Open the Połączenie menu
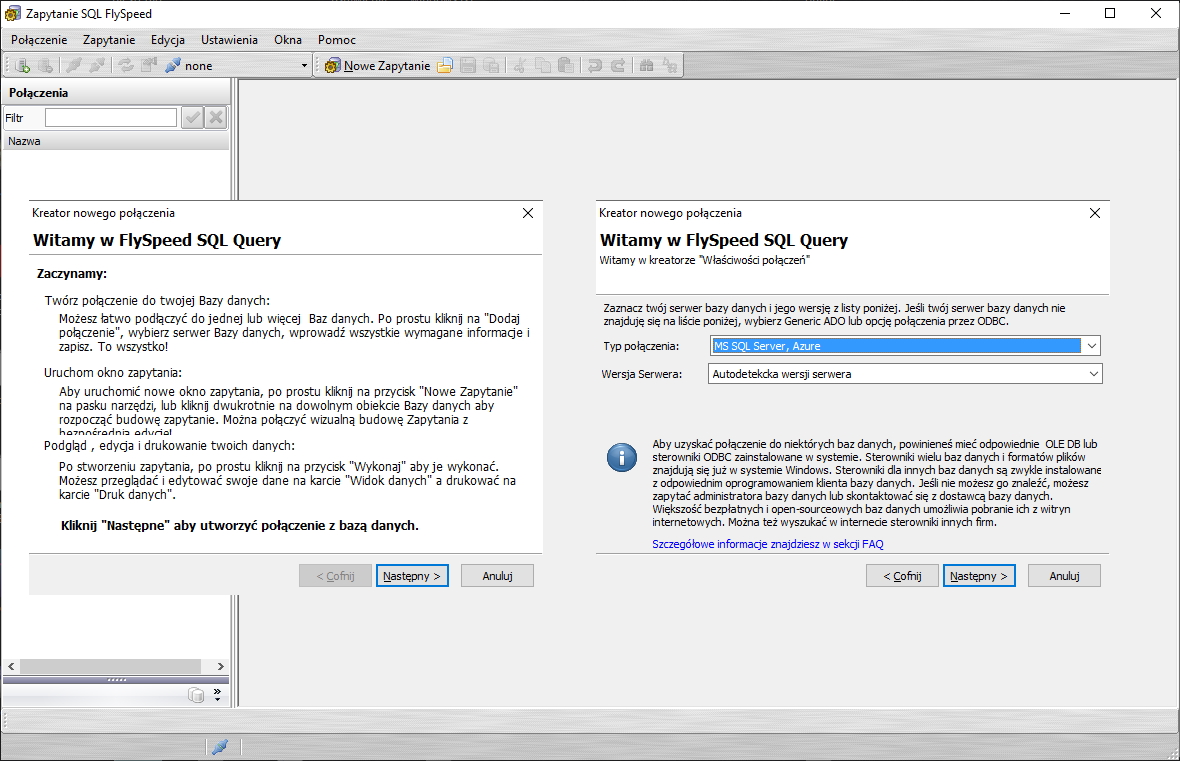Image resolution: width=1180 pixels, height=761 pixels. tap(39, 40)
